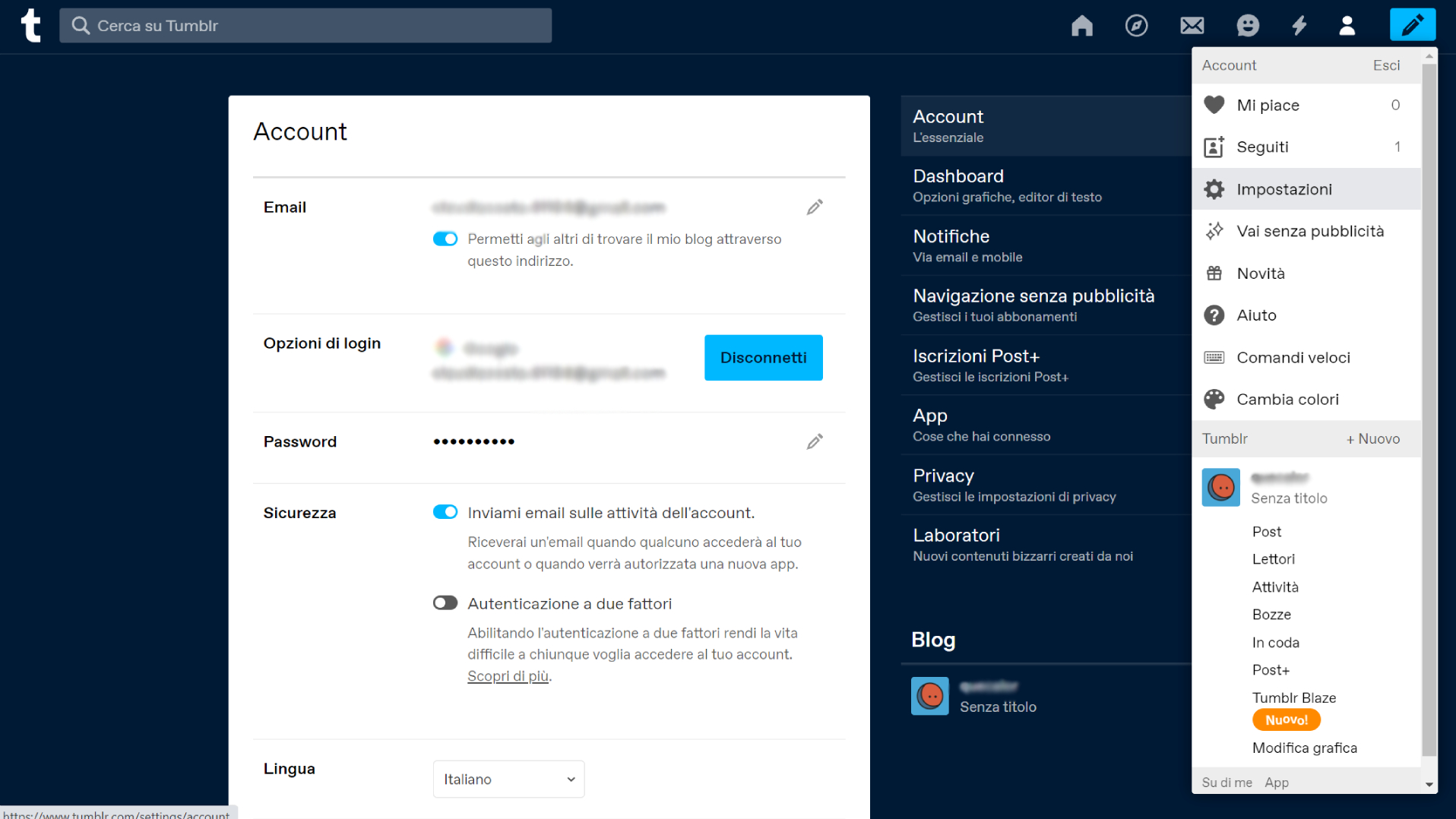Click the blue create post pencil button
This screenshot has width=1456, height=819.
pyautogui.click(x=1412, y=26)
